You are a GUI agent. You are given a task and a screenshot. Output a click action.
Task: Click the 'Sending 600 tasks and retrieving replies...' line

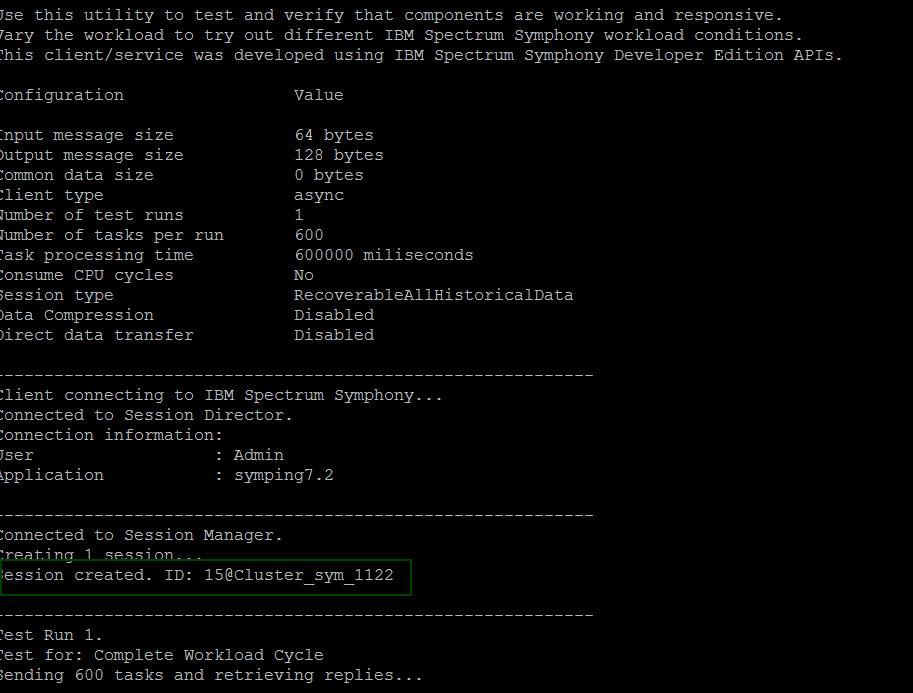211,675
